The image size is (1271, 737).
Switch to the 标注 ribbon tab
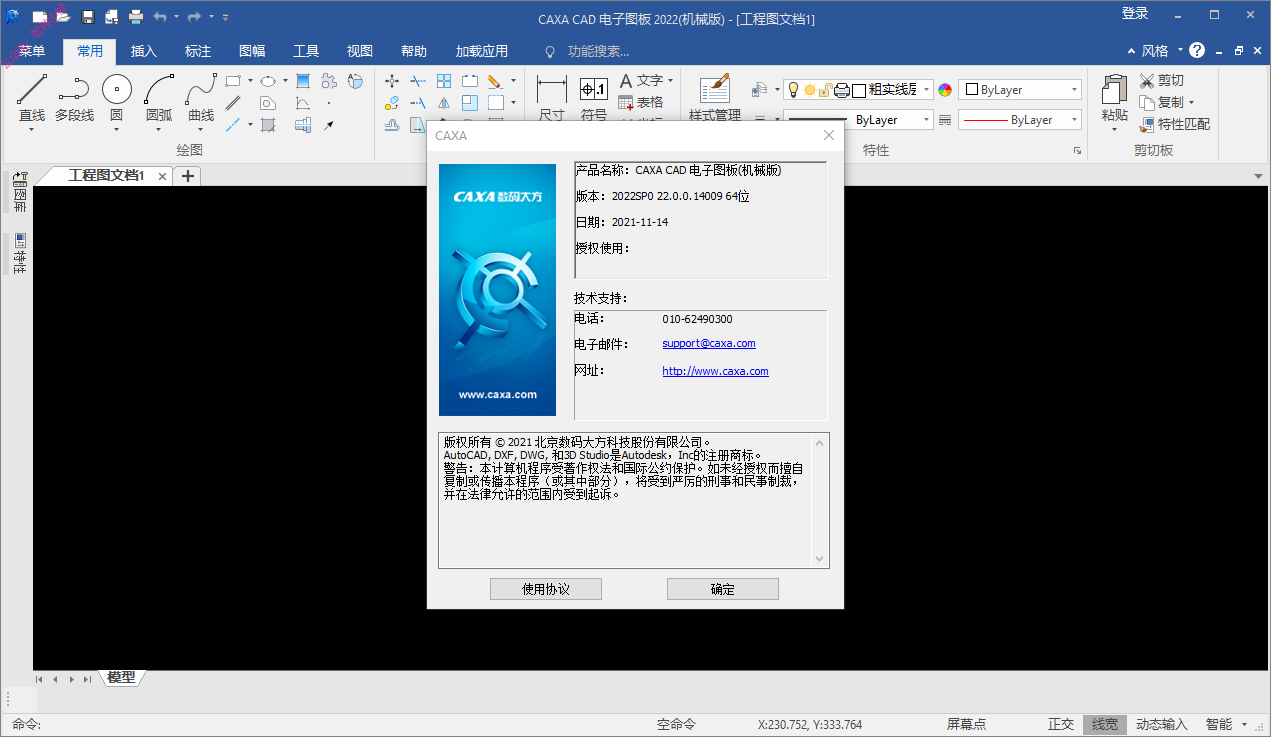(198, 51)
